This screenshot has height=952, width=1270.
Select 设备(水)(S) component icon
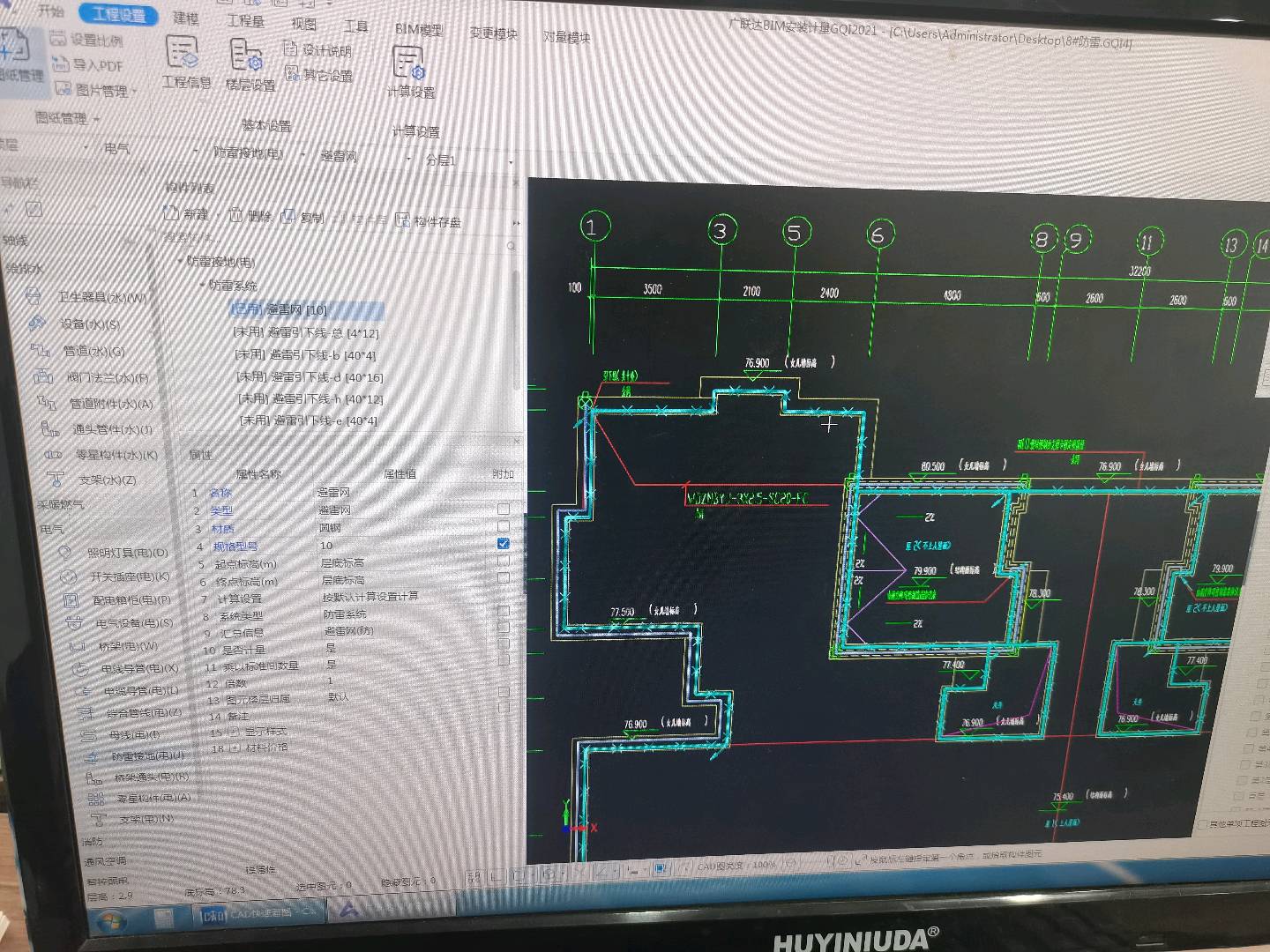36,323
